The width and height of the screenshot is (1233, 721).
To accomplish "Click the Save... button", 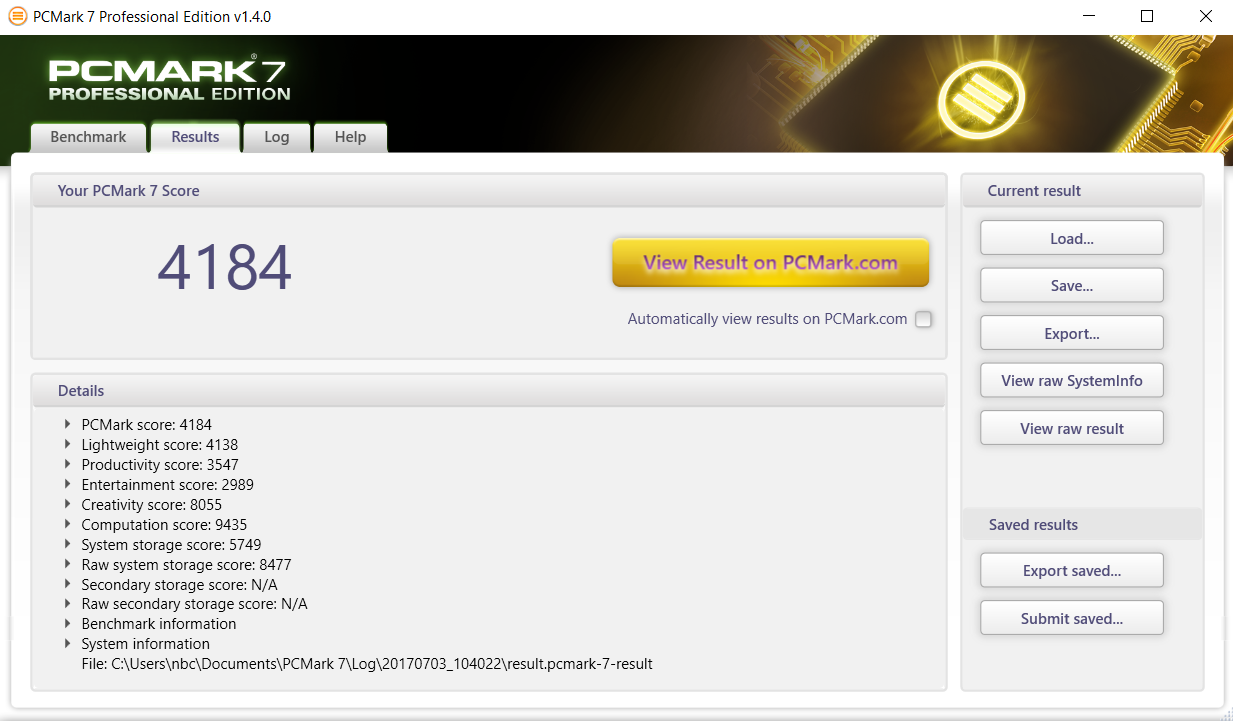I will pos(1072,285).
